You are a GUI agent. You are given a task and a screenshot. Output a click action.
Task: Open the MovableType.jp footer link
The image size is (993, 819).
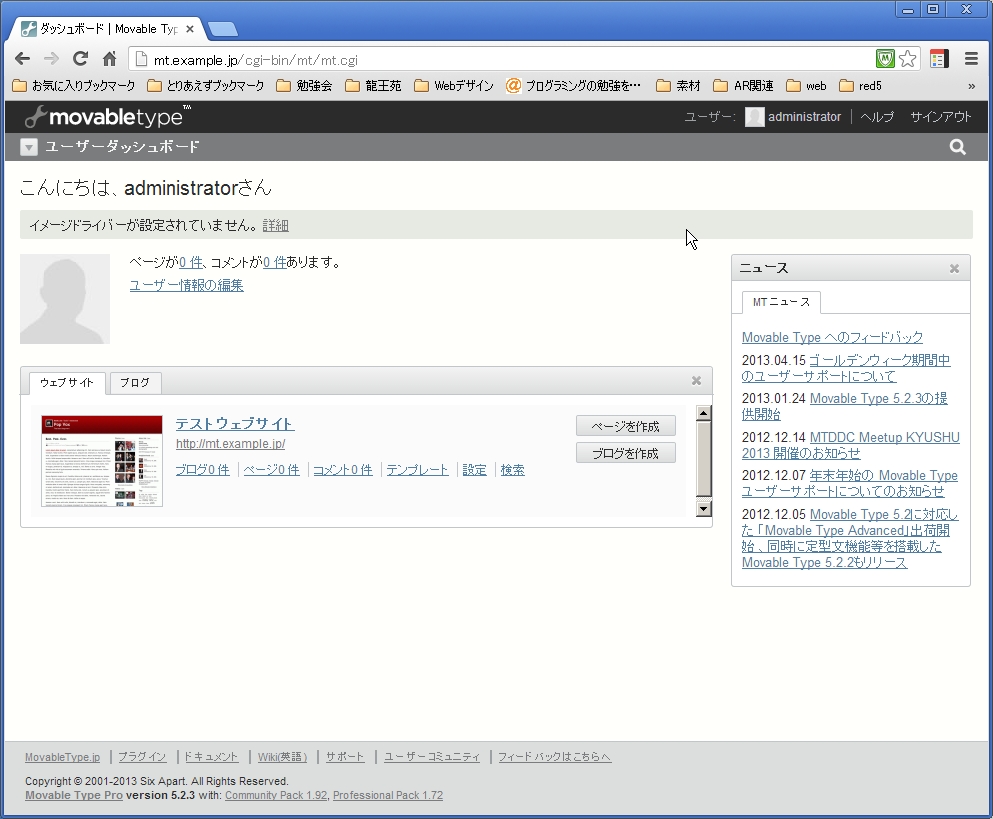click(x=63, y=757)
